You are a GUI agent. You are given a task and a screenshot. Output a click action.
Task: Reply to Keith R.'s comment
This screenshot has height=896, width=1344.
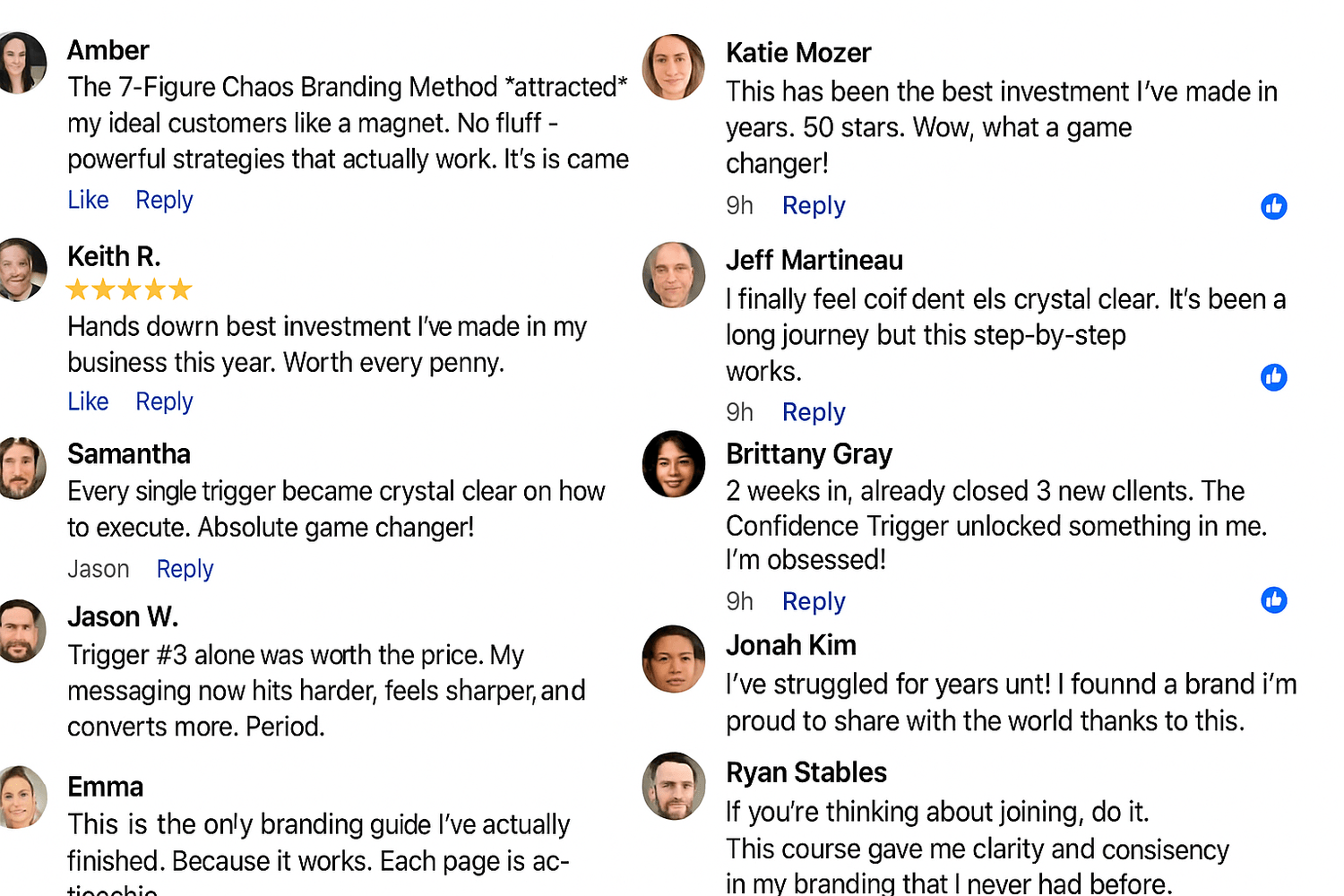(164, 401)
